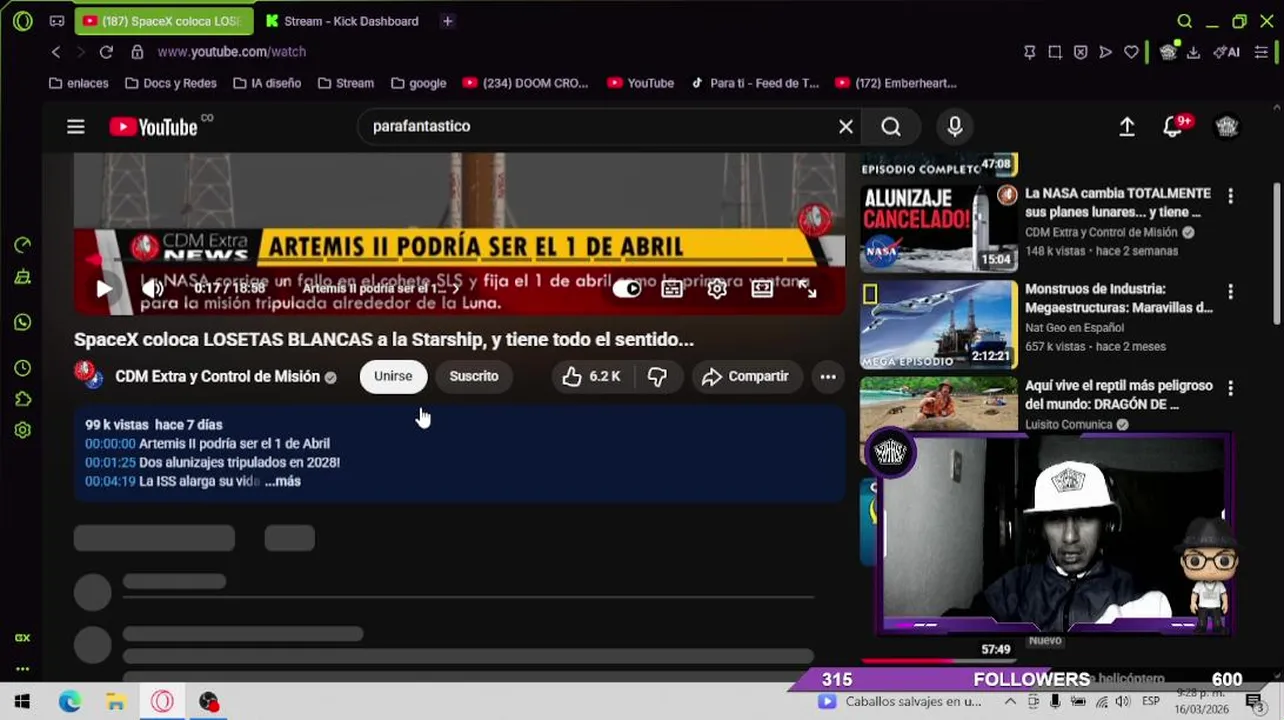Open options for Aquí vive el reptil video

[1230, 388]
